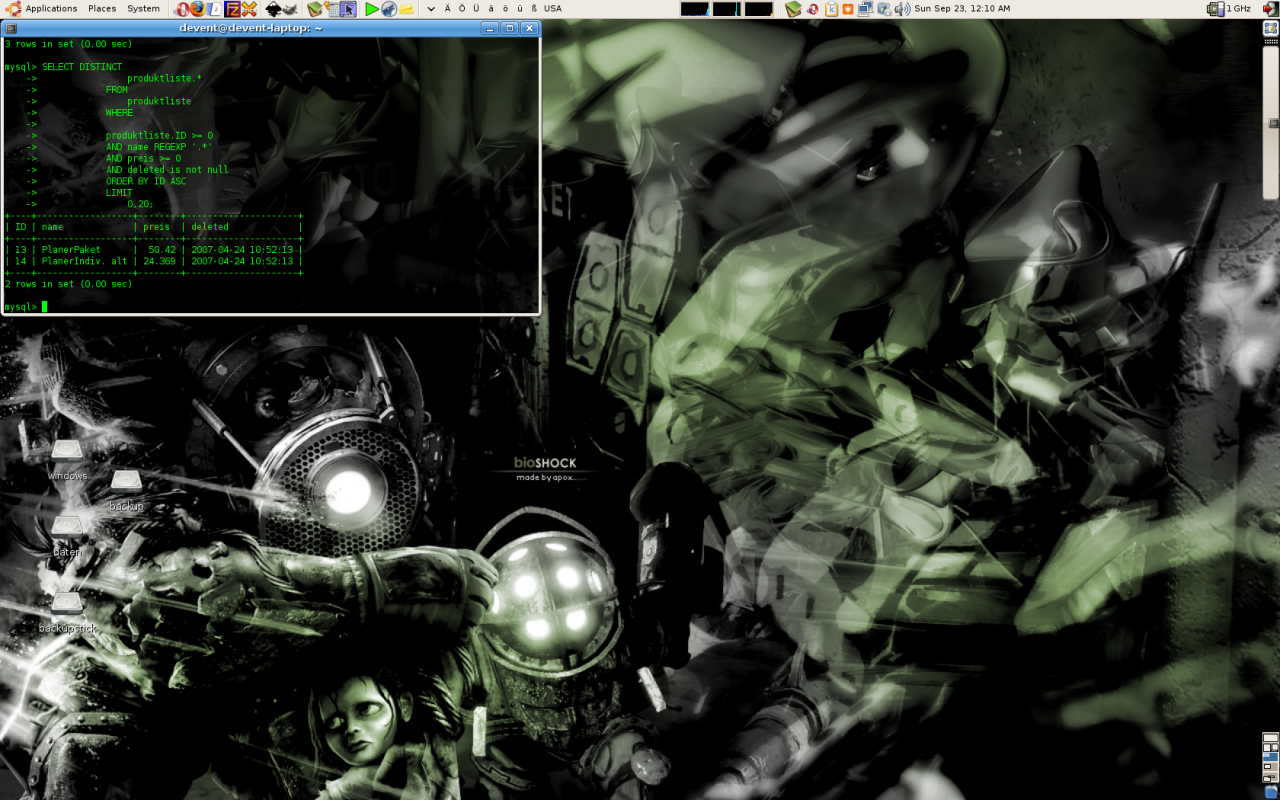Expand the character palette chevron

[x=431, y=9]
